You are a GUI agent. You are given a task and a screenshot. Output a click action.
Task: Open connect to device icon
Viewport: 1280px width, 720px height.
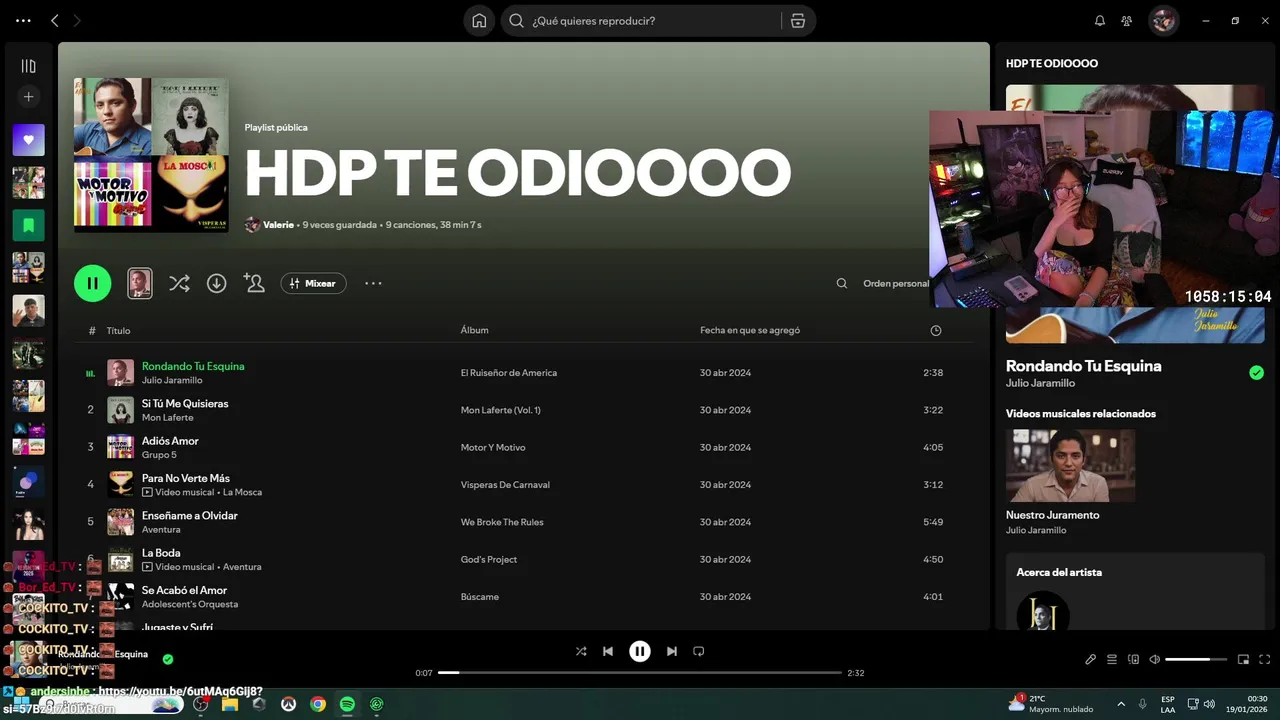(x=1134, y=659)
